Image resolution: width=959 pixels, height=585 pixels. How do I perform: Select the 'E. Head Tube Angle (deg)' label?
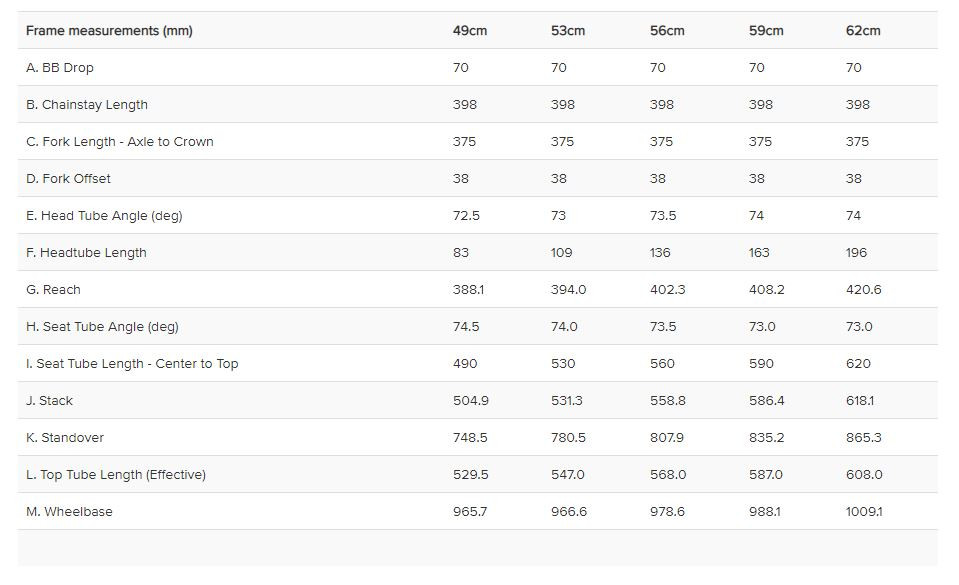(x=104, y=216)
